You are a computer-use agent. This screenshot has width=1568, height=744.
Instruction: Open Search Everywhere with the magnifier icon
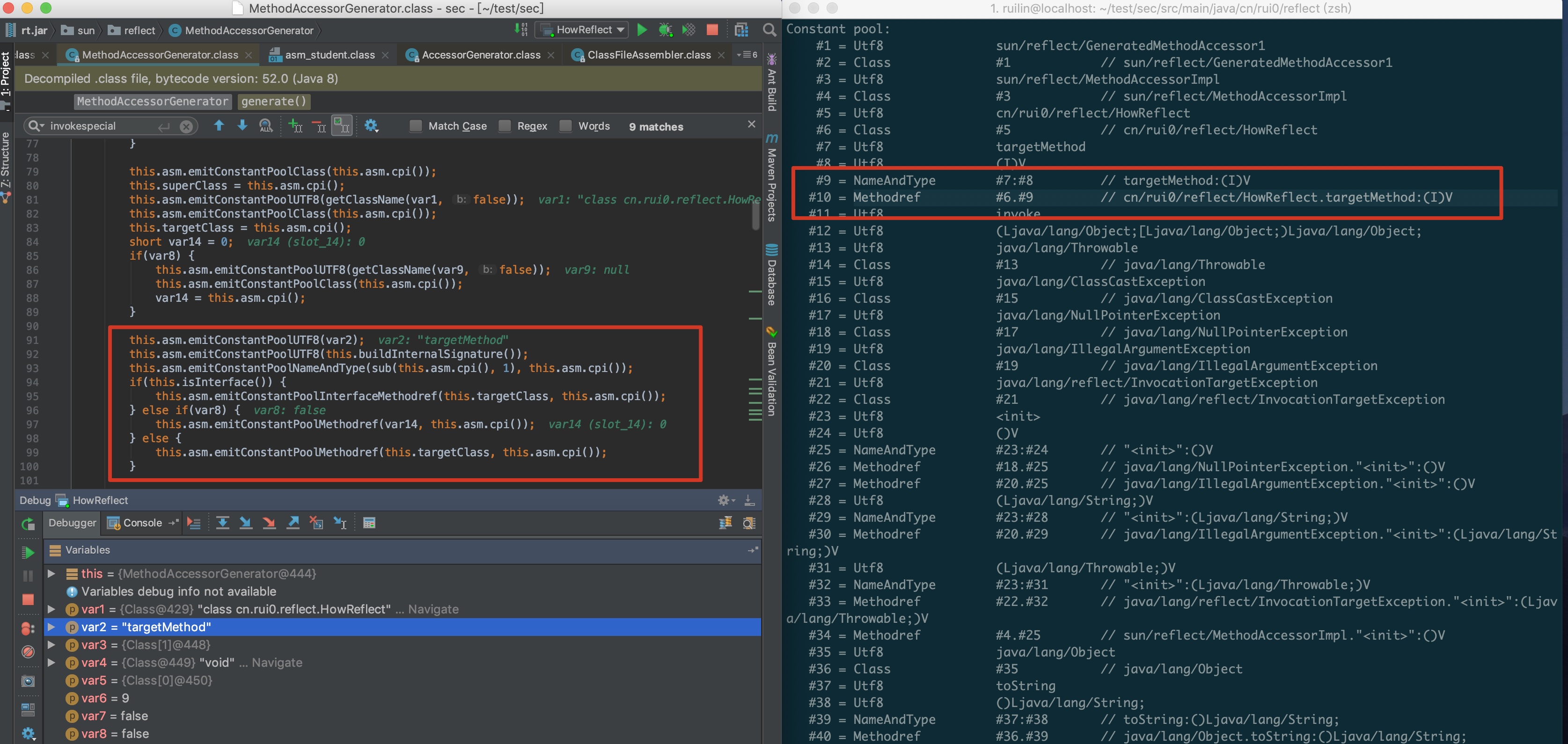point(769,30)
